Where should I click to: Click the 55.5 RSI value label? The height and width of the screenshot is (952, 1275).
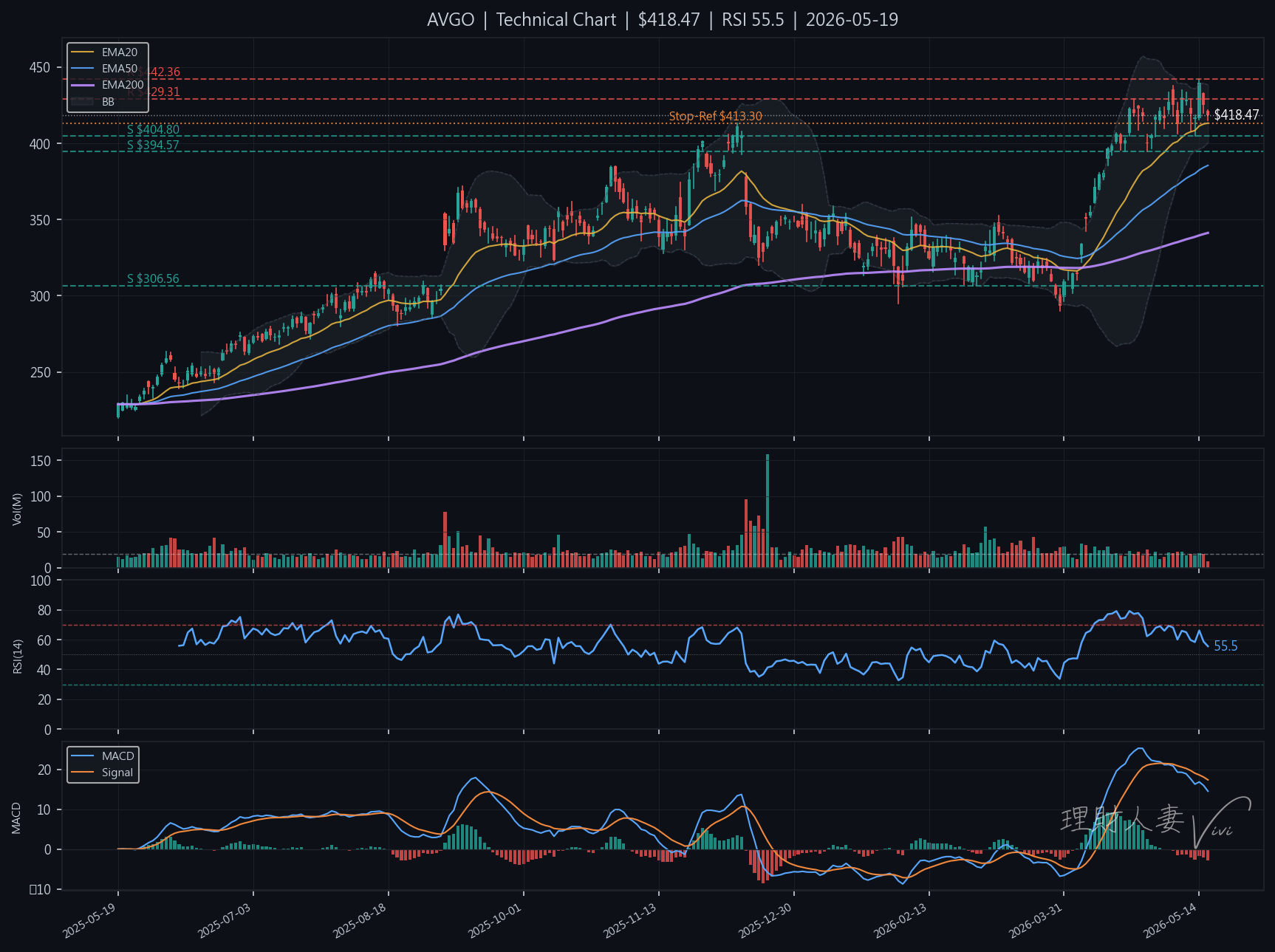point(1226,647)
